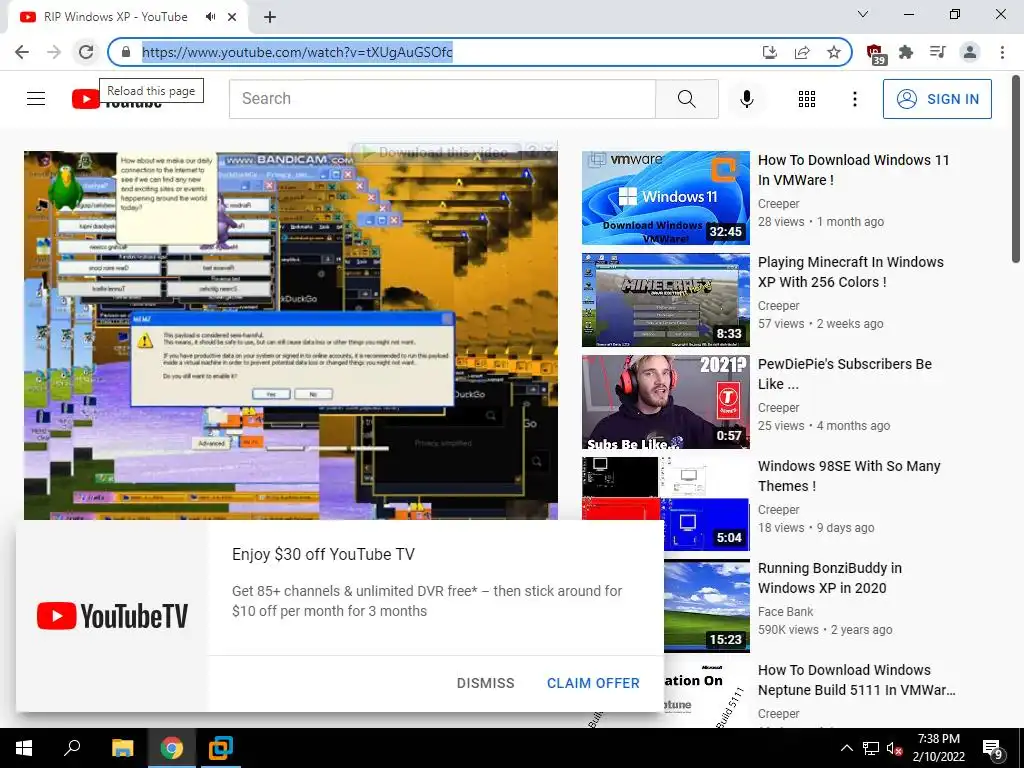This screenshot has width=1024, height=768.
Task: Open VMware app from taskbar
Action: [x=220, y=748]
